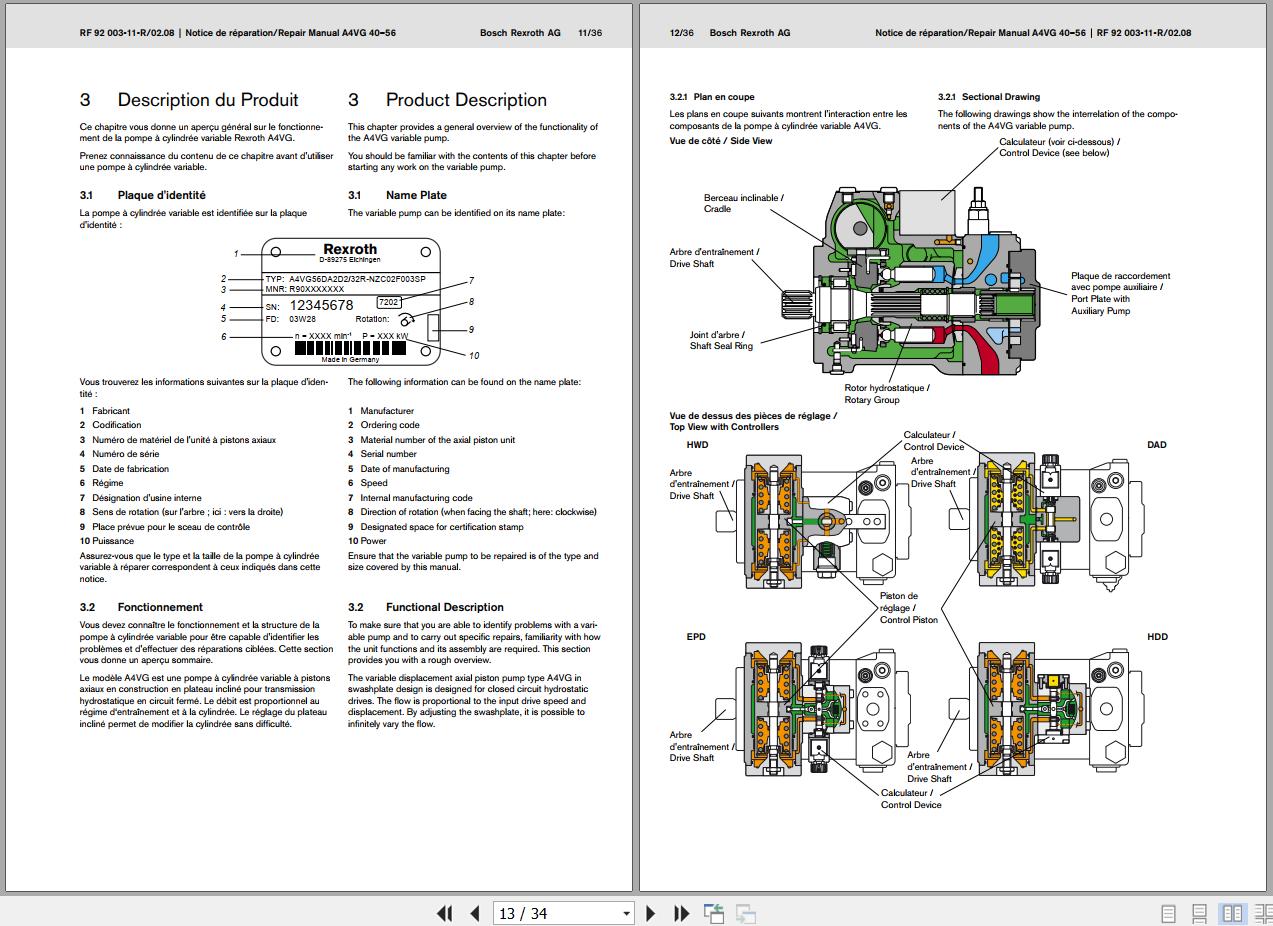Click 'Made in Germany' on name plate
Screen dimensions: 1273x926
click(x=350, y=359)
